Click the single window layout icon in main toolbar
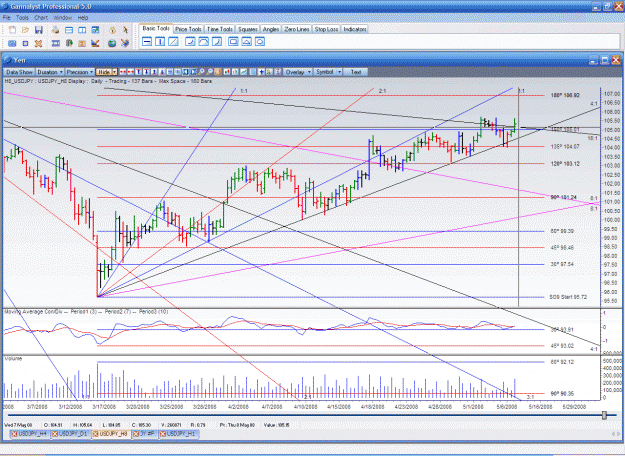 (69, 30)
